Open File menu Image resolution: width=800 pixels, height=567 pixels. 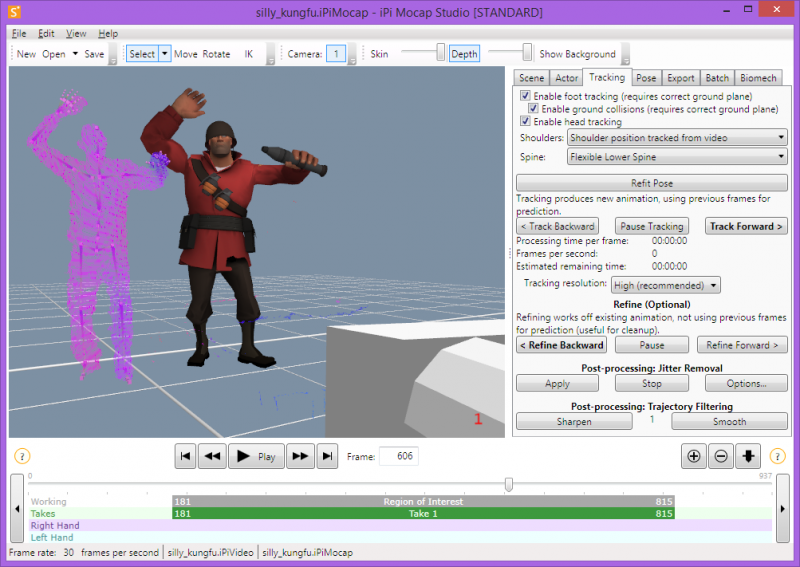click(x=19, y=34)
